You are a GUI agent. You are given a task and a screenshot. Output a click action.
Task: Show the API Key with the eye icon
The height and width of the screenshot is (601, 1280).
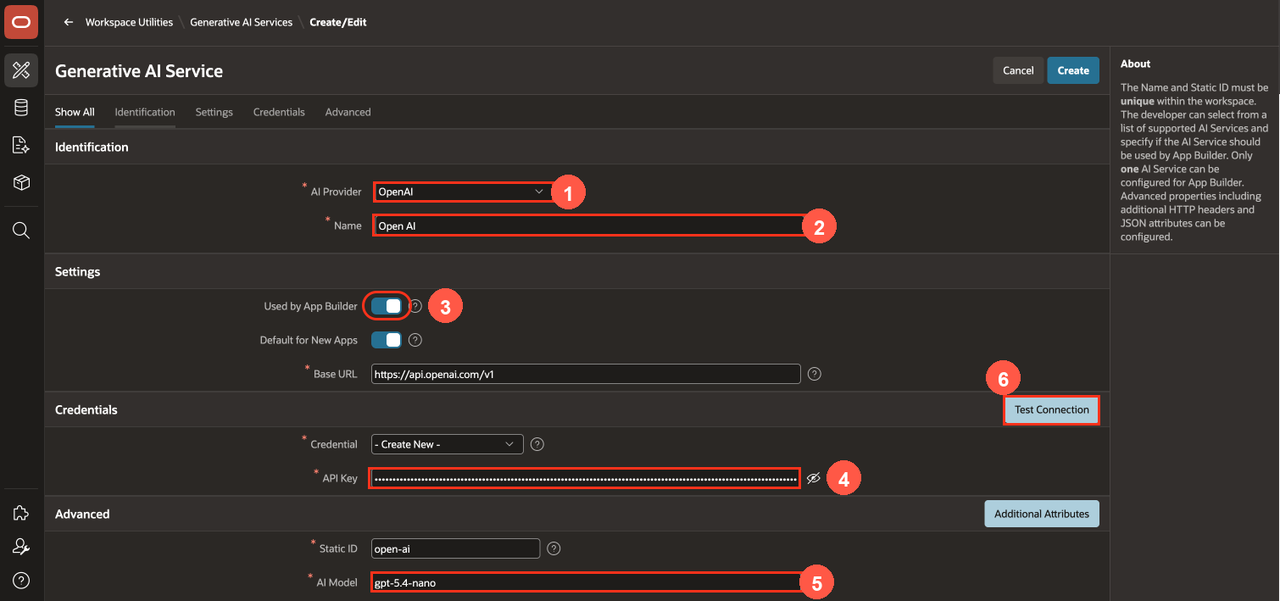pyautogui.click(x=813, y=479)
